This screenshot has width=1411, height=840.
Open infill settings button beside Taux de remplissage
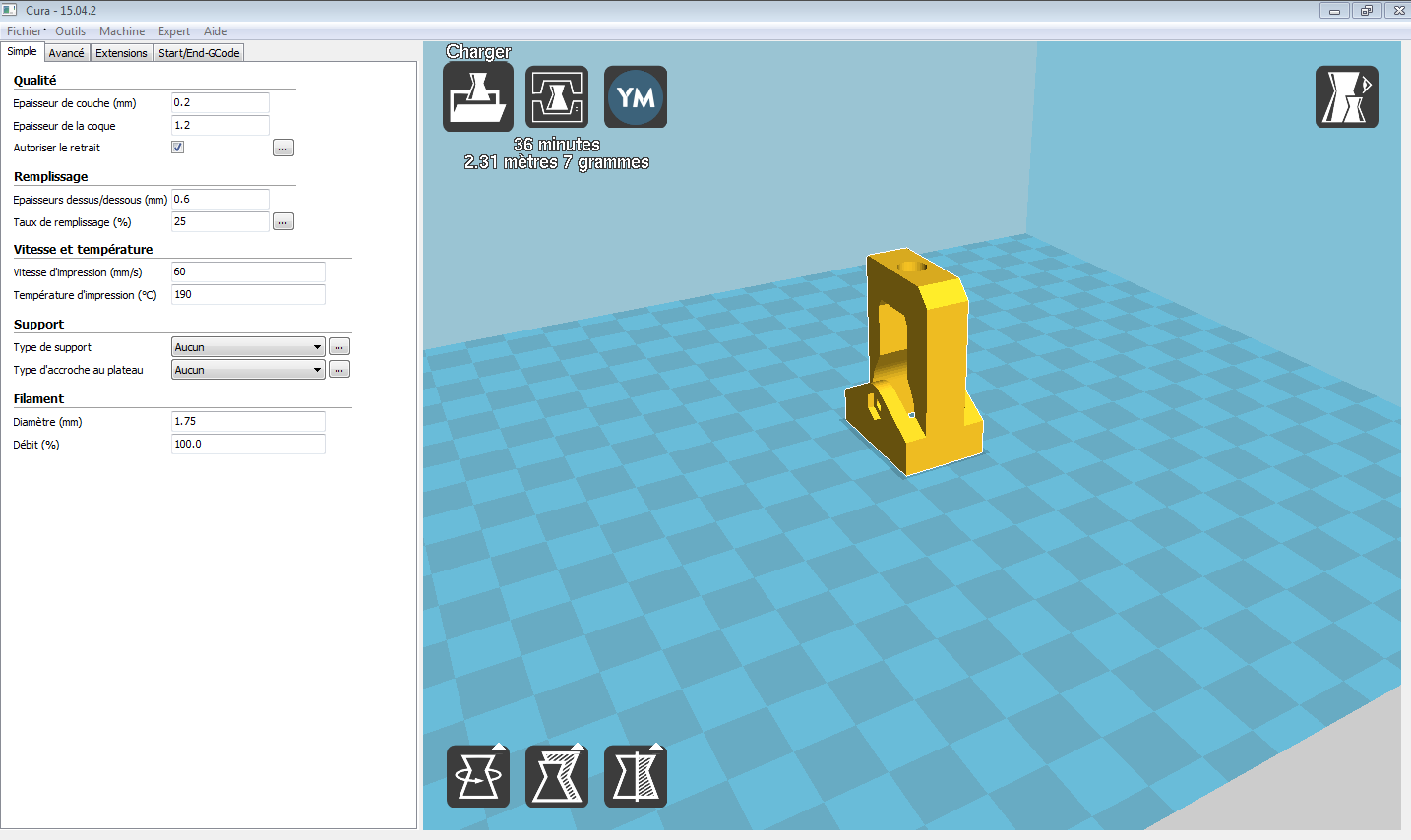pyautogui.click(x=283, y=222)
